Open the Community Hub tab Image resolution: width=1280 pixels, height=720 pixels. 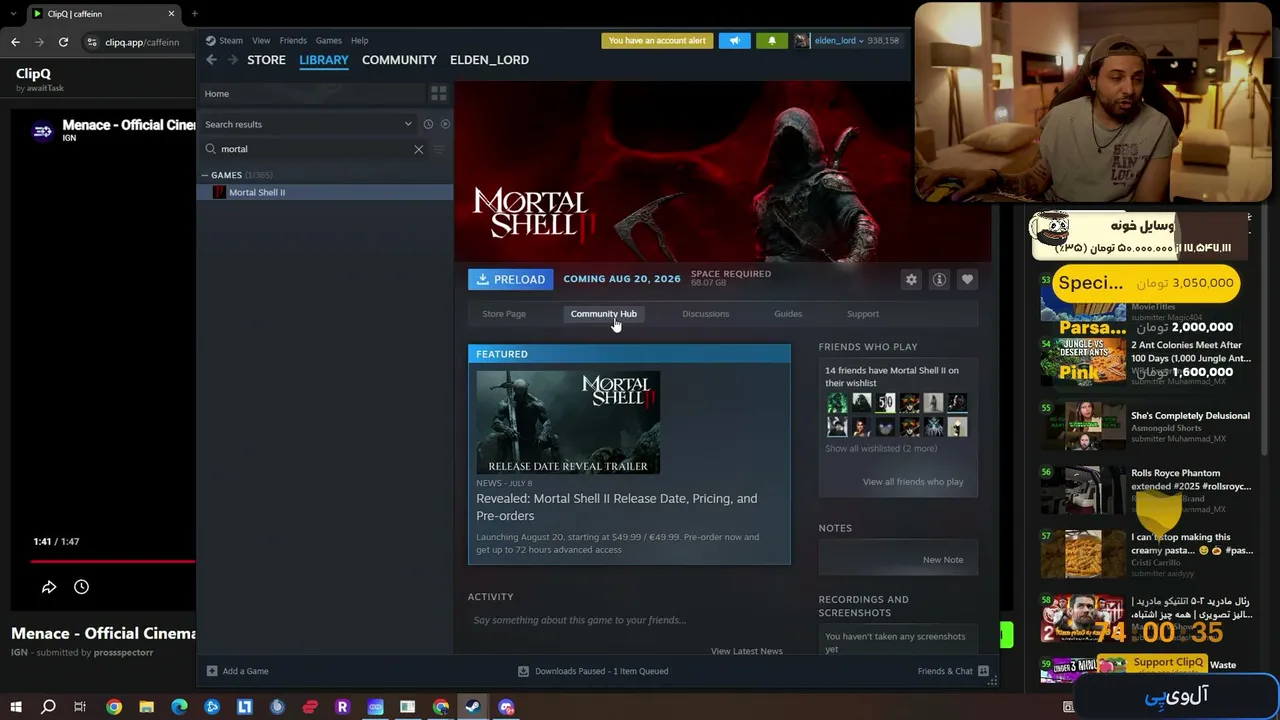[604, 314]
